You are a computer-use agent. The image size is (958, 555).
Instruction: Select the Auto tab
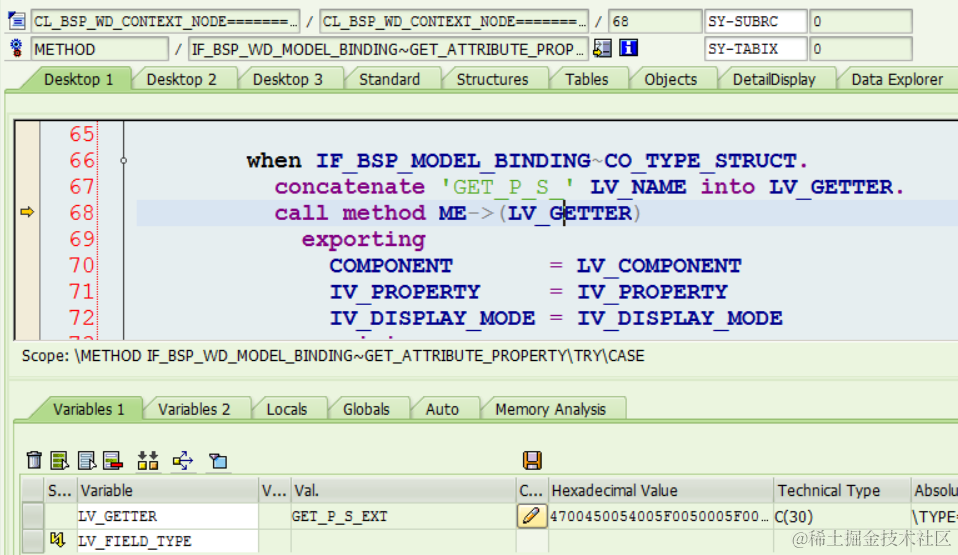[442, 410]
